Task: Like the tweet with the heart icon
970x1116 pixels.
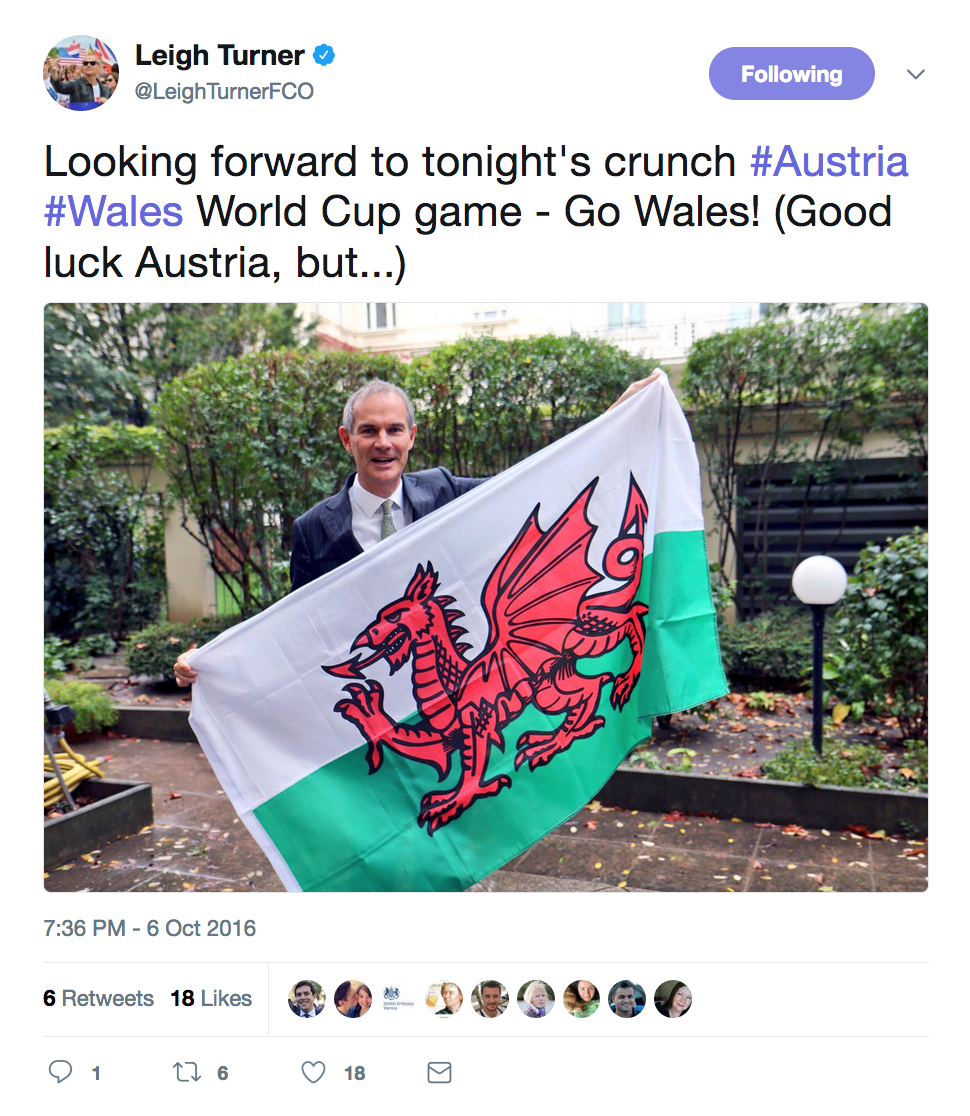Action: [x=313, y=1072]
